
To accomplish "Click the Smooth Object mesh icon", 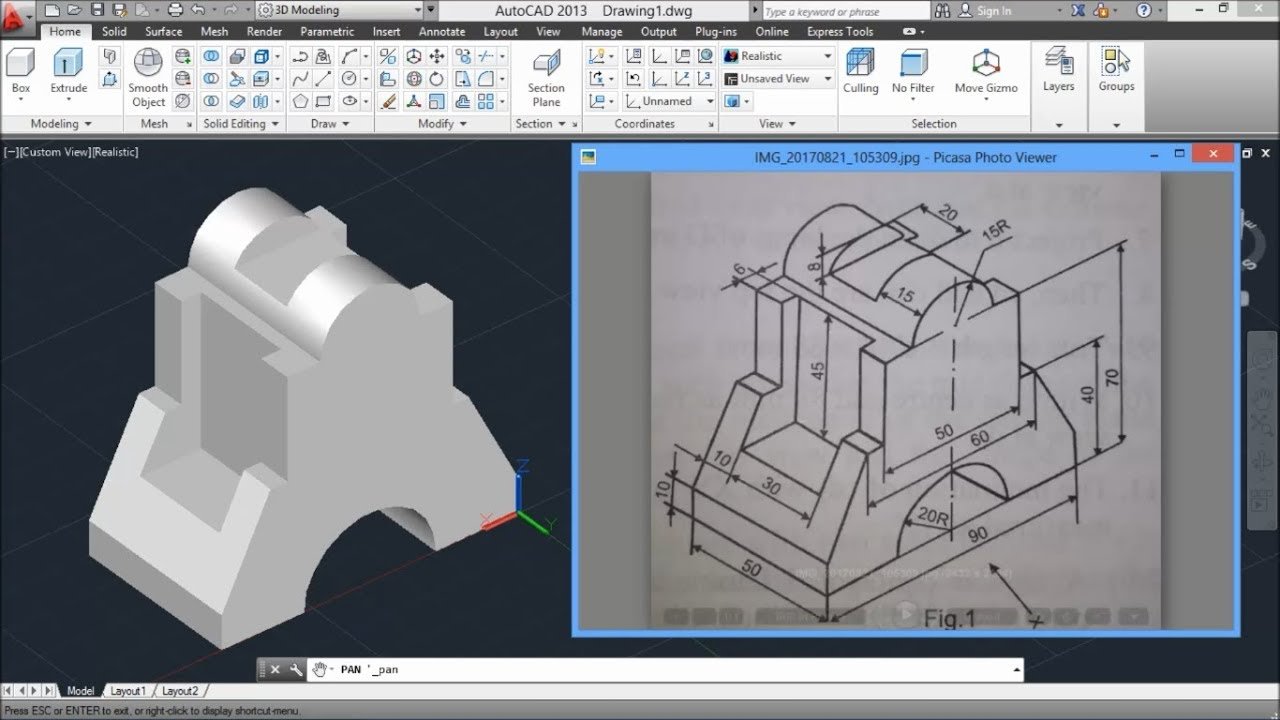I will (x=148, y=78).
